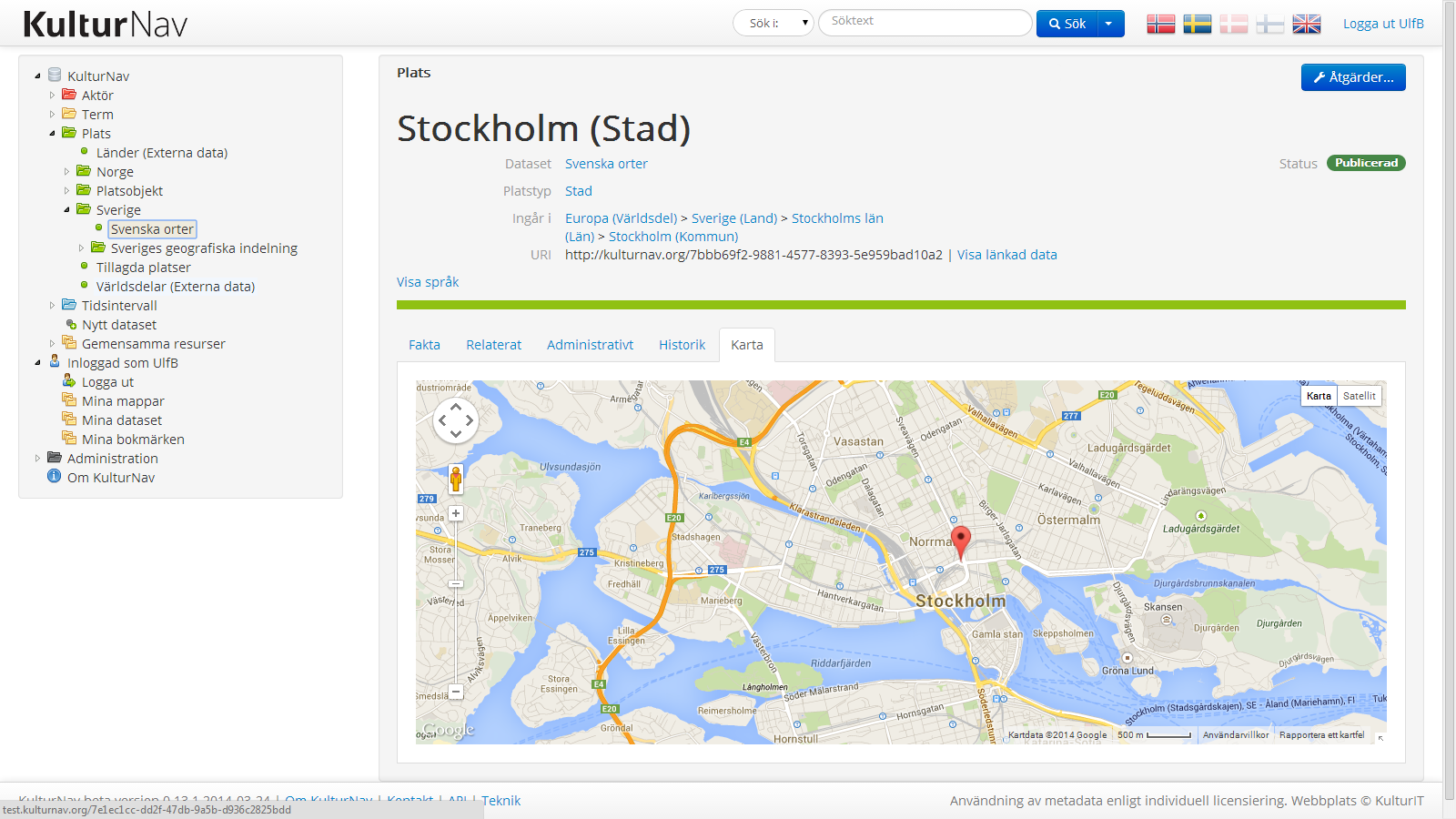
Task: Open the Sök i dropdown
Action: pyautogui.click(x=773, y=23)
